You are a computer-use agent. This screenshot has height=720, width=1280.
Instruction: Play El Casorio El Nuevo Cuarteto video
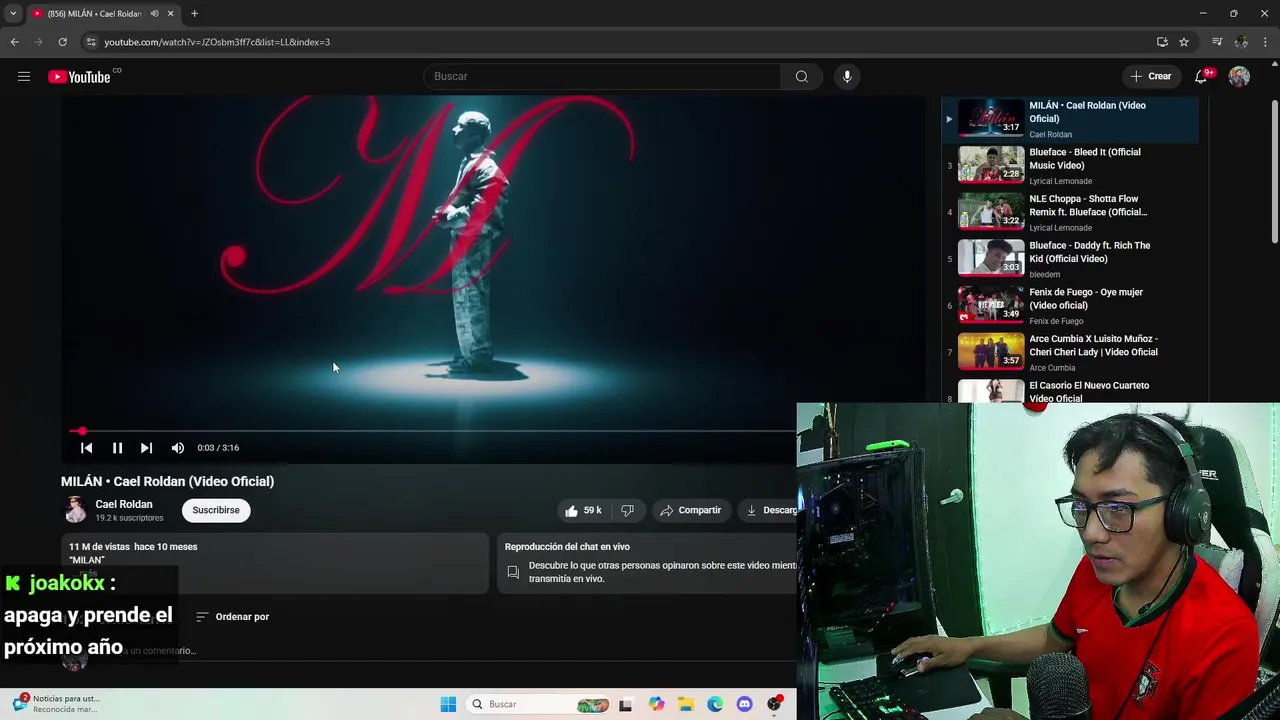1069,391
